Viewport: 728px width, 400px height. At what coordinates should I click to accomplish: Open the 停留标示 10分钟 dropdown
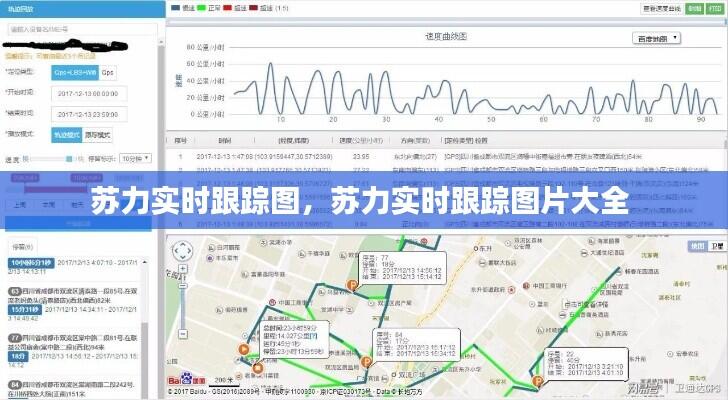click(136, 159)
